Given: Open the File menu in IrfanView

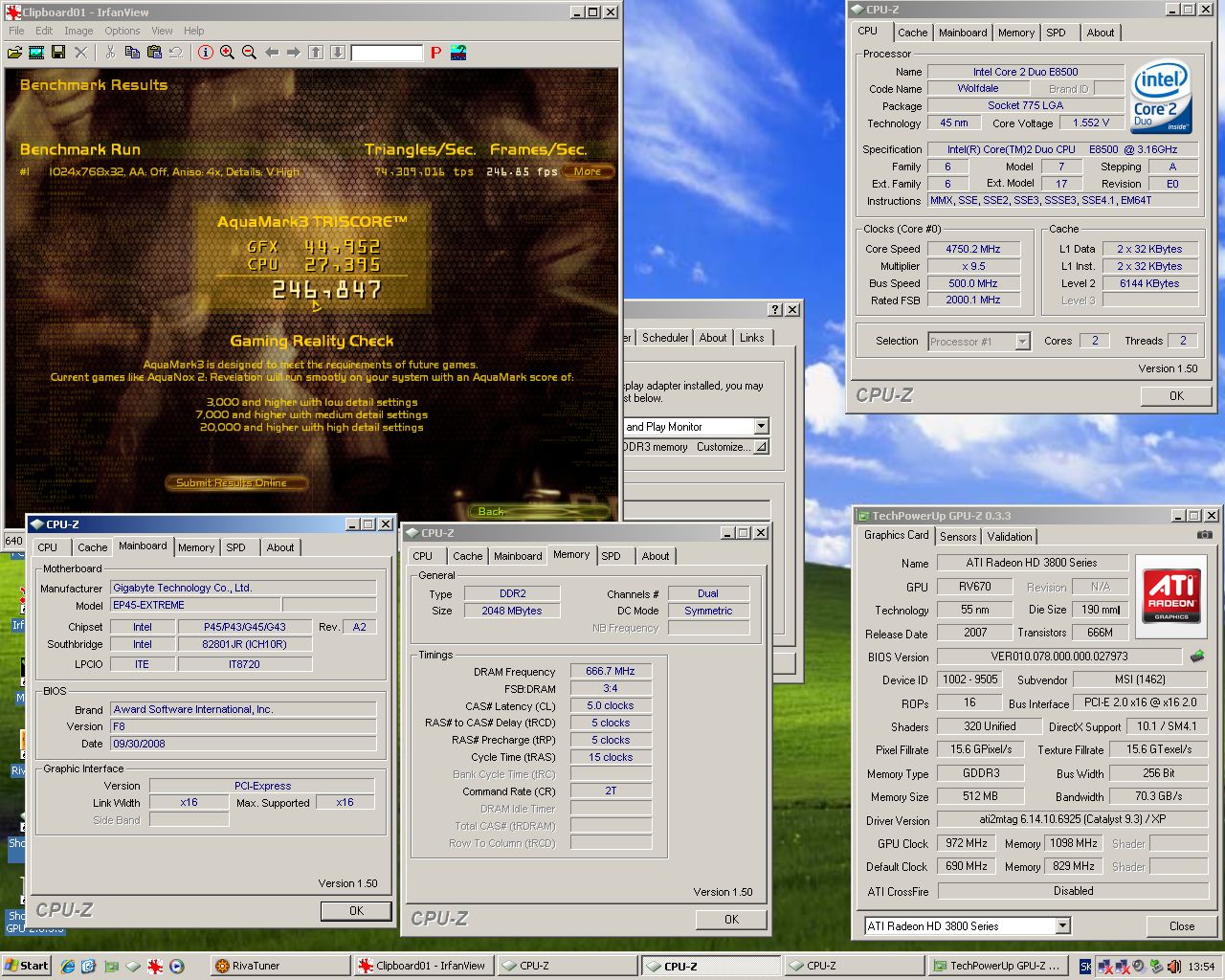Looking at the screenshot, I should coord(16,31).
